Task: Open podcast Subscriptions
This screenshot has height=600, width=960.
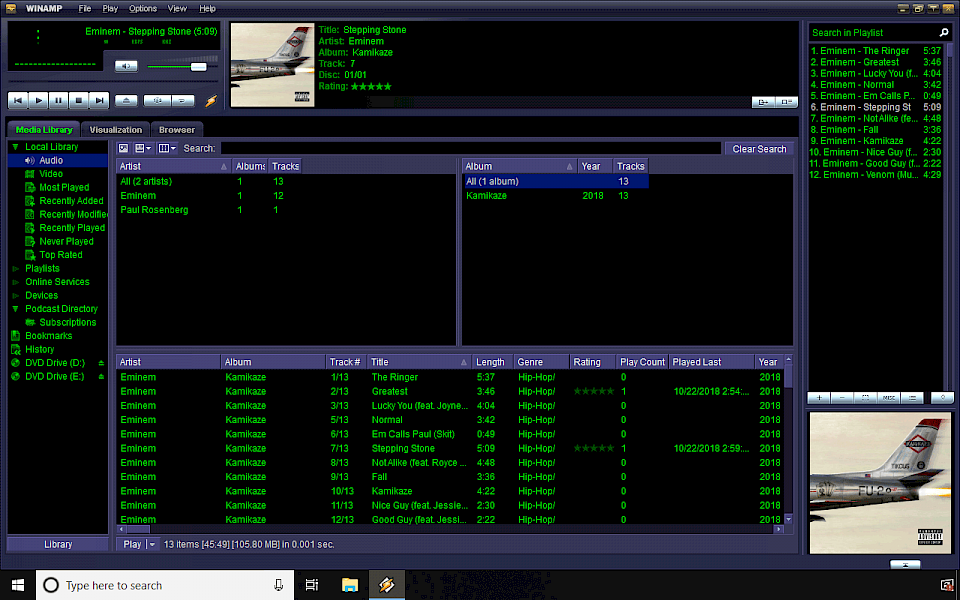Action: 68,323
